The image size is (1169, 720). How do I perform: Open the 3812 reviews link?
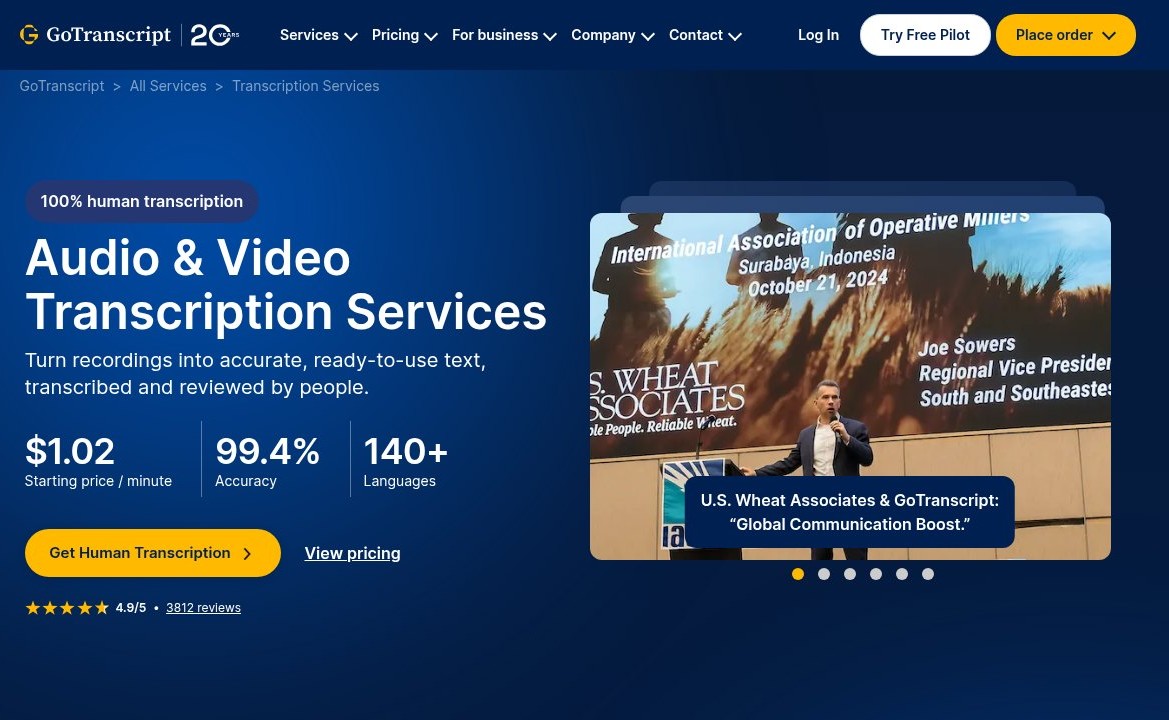[x=204, y=607]
